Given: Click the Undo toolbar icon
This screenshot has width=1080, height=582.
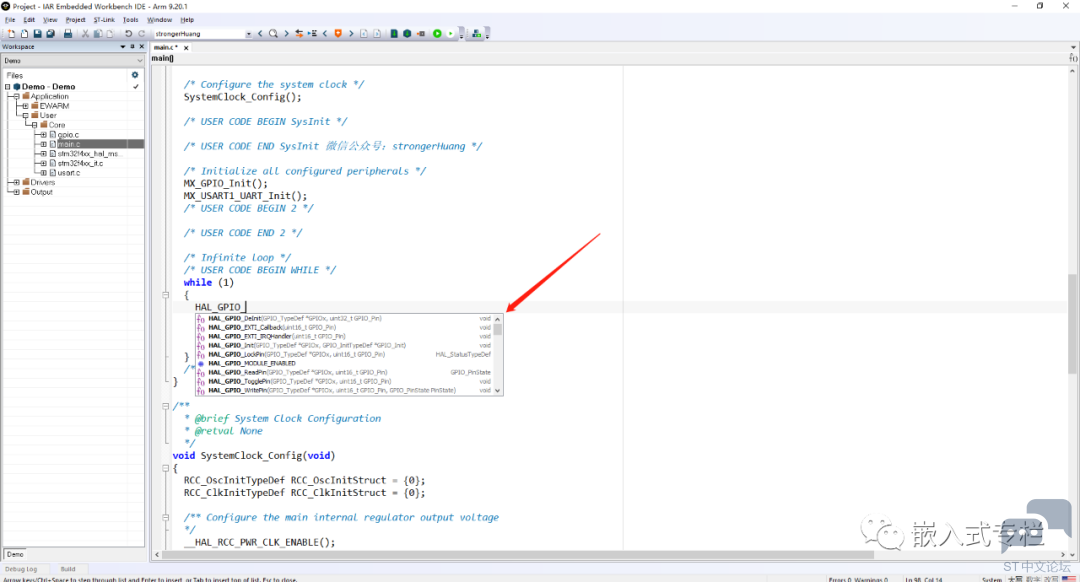Looking at the screenshot, I should 128,34.
